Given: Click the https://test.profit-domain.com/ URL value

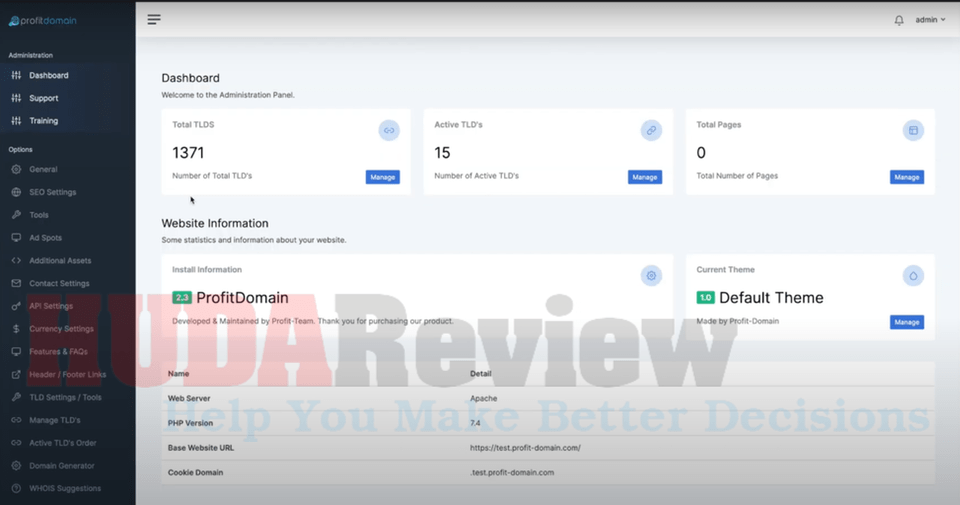Looking at the screenshot, I should click(x=525, y=448).
